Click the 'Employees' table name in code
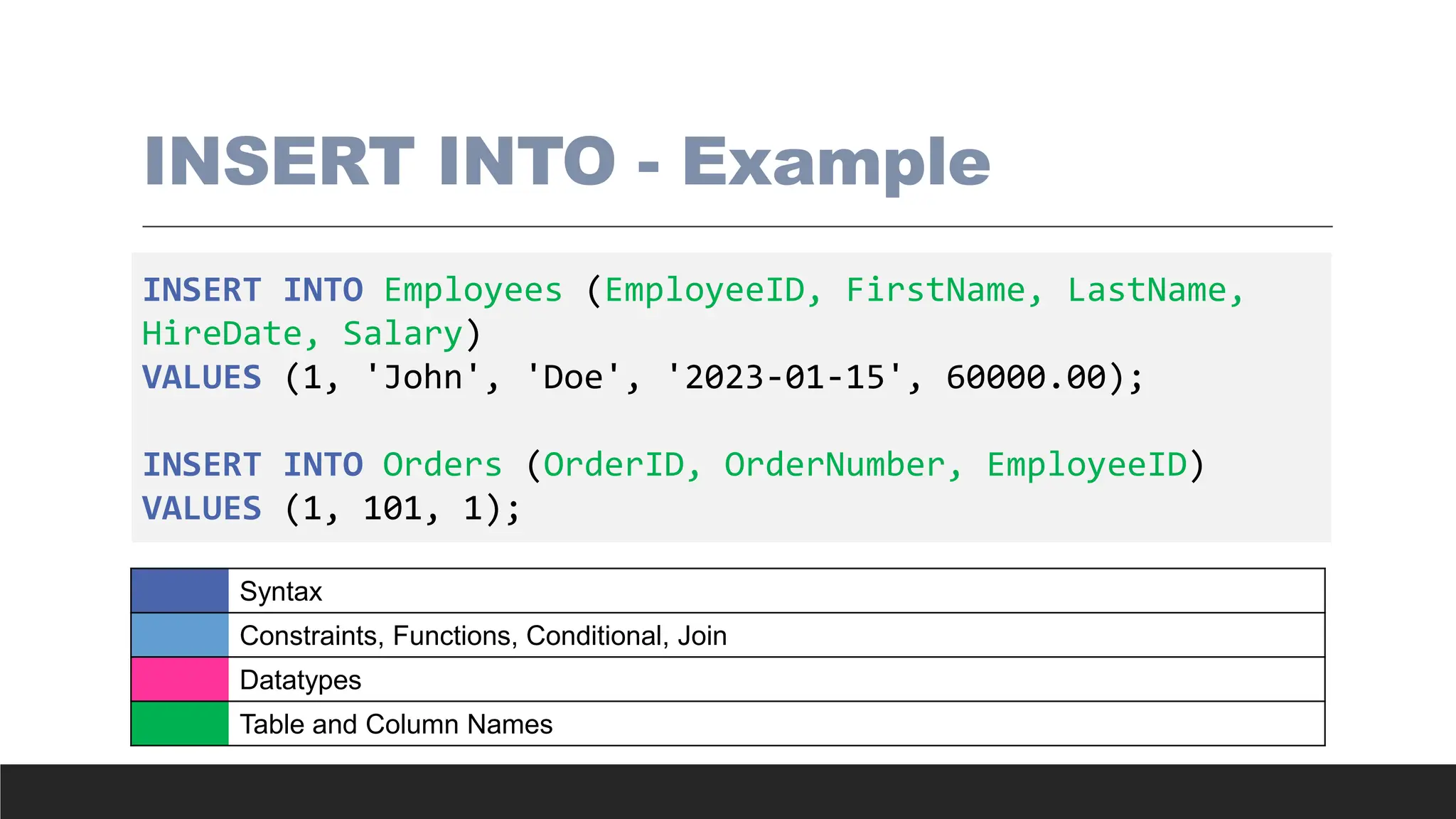 473,291
